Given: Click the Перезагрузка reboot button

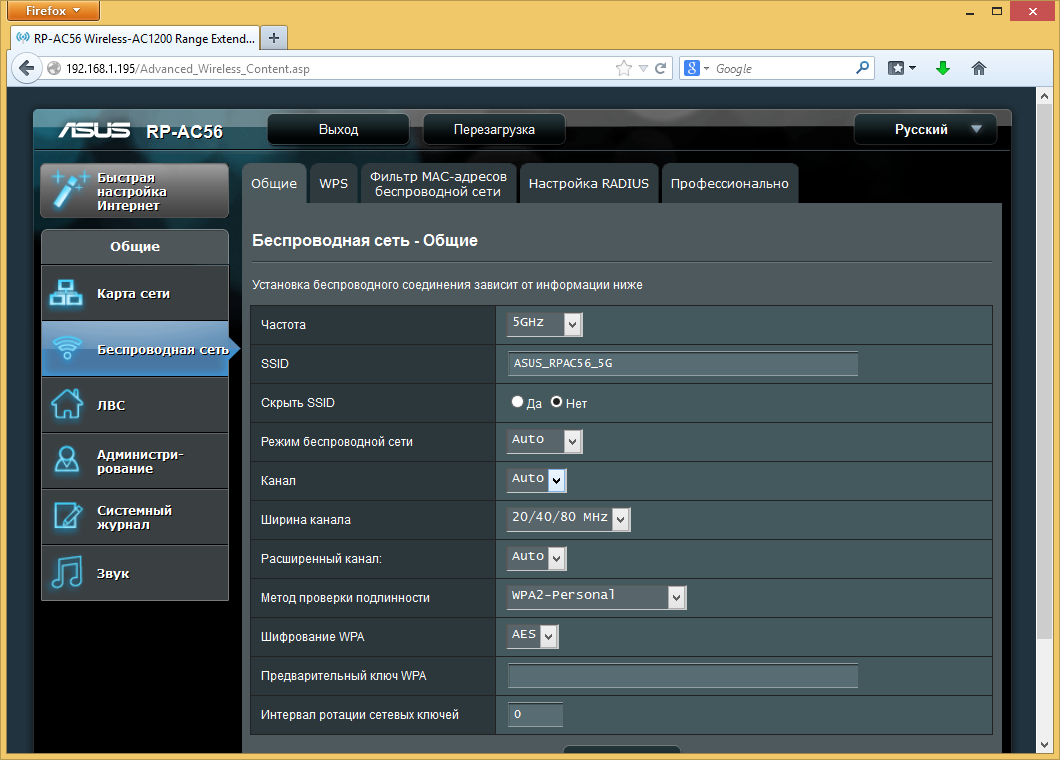Looking at the screenshot, I should (x=494, y=129).
